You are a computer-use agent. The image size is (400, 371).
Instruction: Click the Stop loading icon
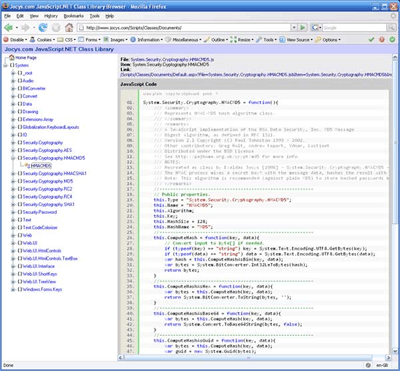56,28
